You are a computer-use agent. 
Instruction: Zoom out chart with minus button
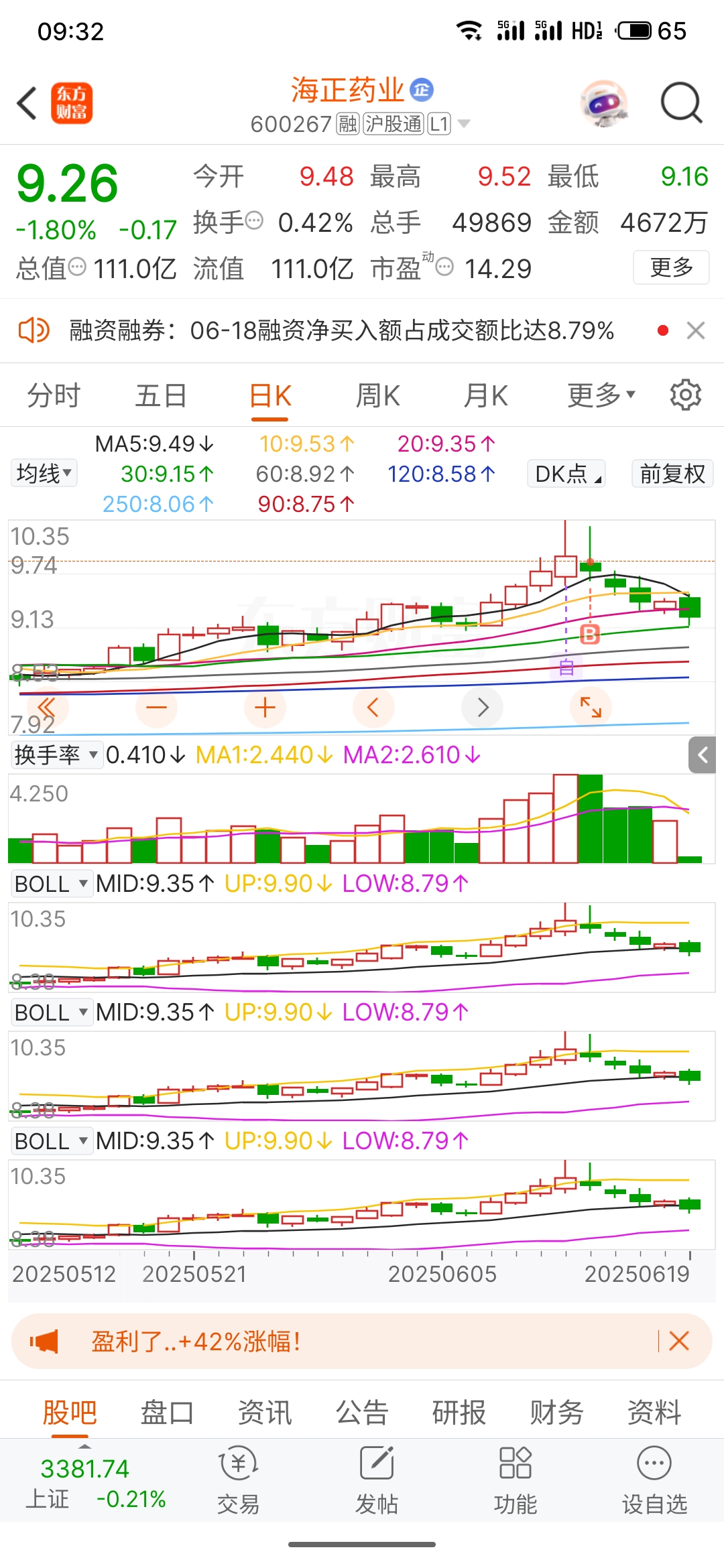pyautogui.click(x=156, y=708)
